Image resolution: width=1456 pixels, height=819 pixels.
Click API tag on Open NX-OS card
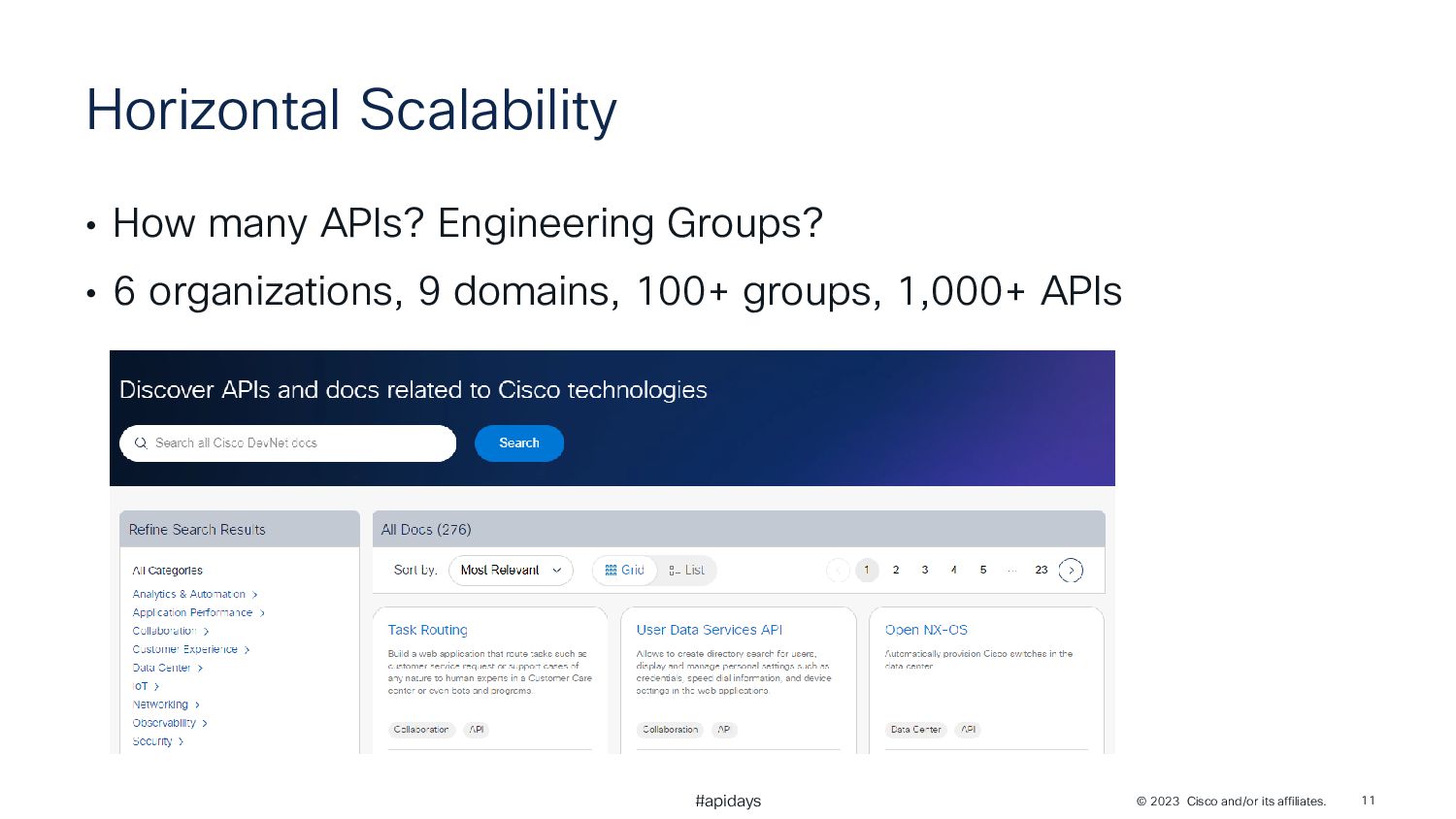(969, 730)
